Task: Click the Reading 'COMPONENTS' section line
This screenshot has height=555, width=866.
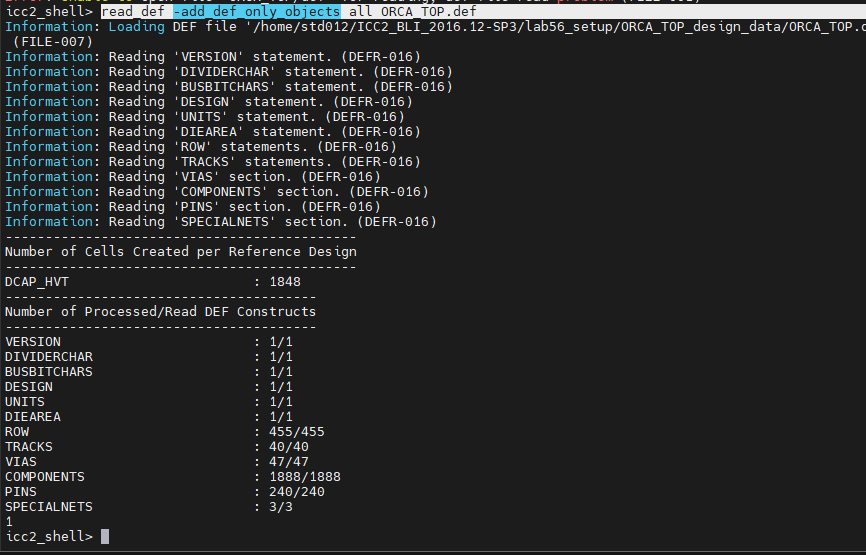Action: [x=217, y=191]
